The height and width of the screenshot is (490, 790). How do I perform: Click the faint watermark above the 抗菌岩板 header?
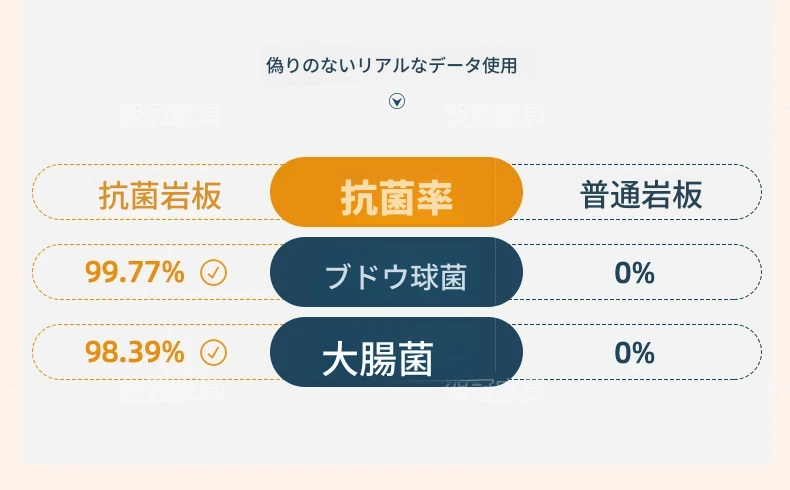click(171, 115)
